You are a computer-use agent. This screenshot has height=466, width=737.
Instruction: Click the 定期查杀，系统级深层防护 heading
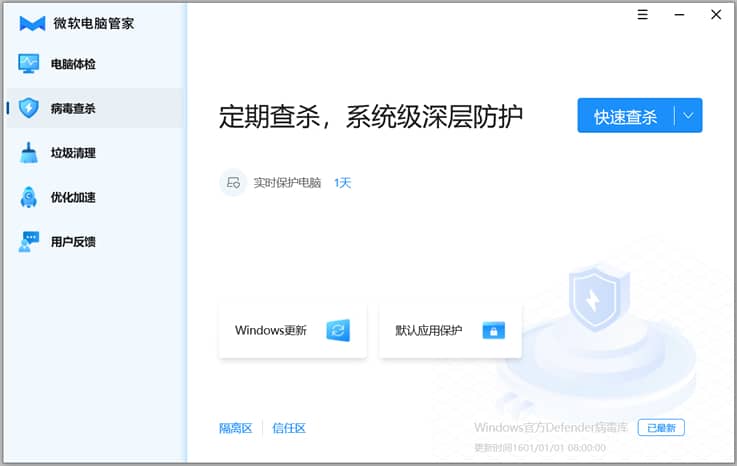point(371,116)
